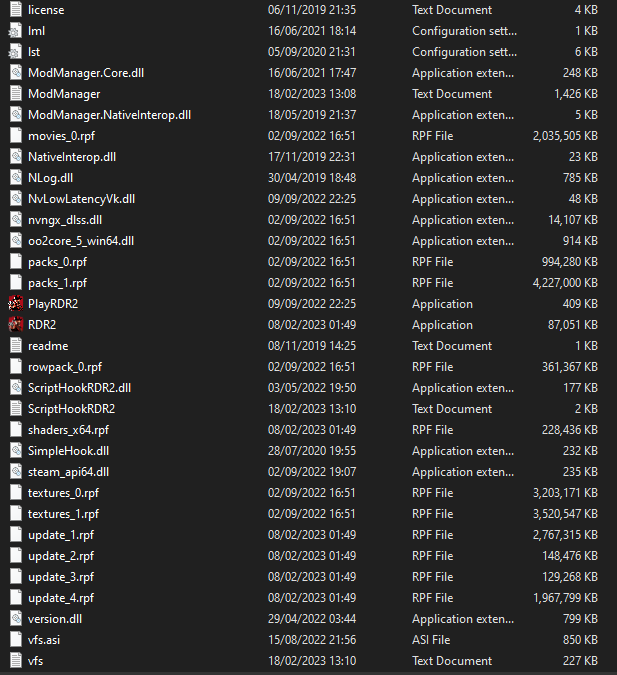
Task: Click the movies_0.rpf file icon
Action: point(16,136)
